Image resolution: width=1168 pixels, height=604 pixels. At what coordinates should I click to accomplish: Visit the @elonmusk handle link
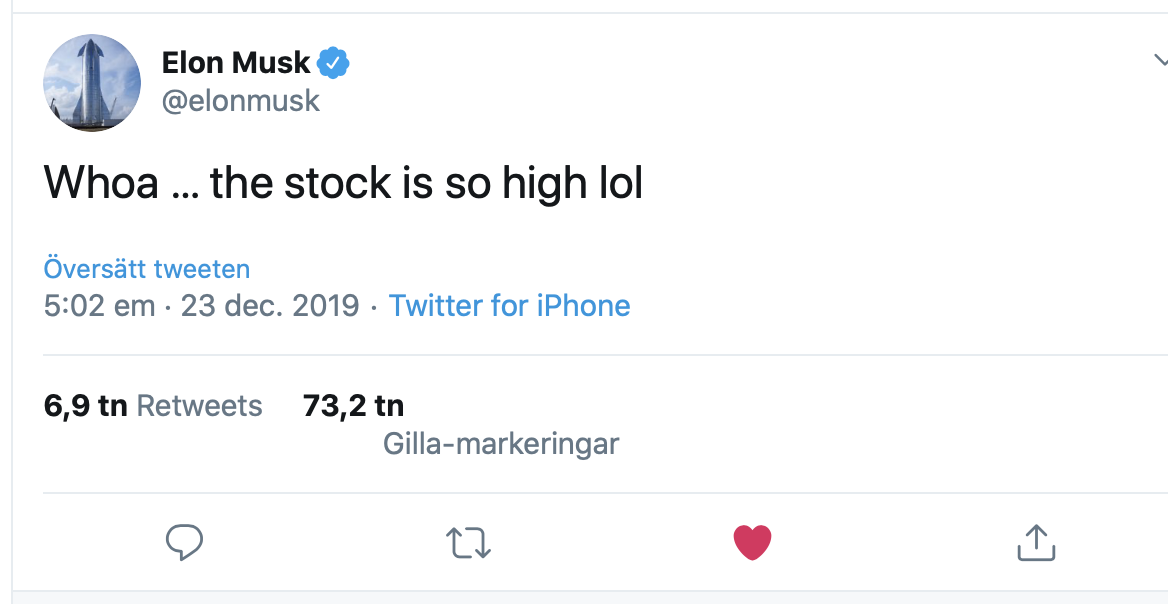click(241, 101)
